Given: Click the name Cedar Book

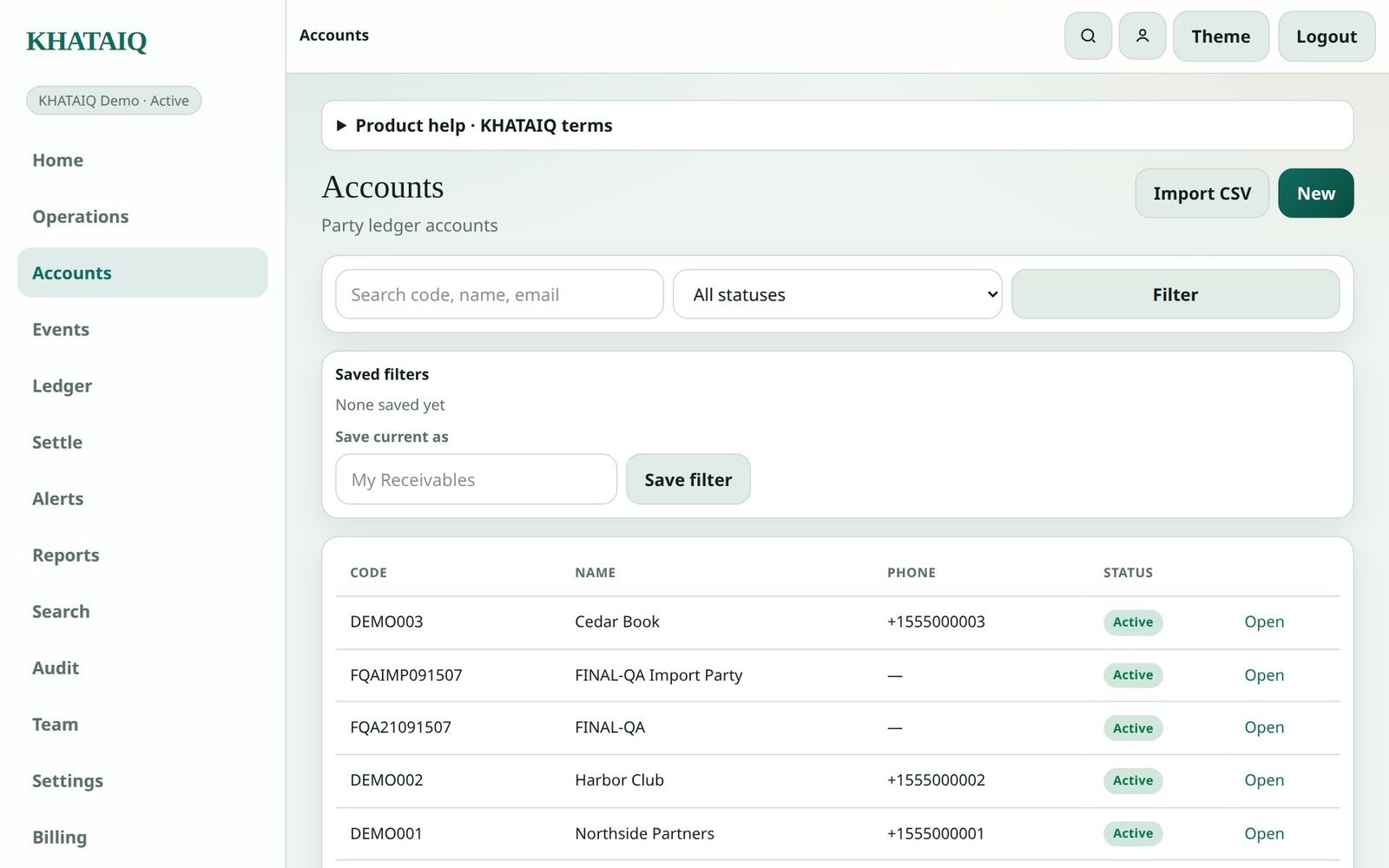Looking at the screenshot, I should click(617, 621).
